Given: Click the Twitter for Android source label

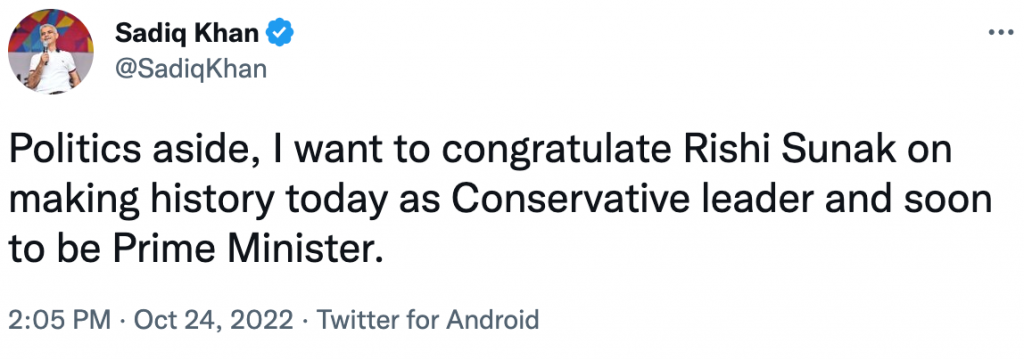Looking at the screenshot, I should [428, 320].
